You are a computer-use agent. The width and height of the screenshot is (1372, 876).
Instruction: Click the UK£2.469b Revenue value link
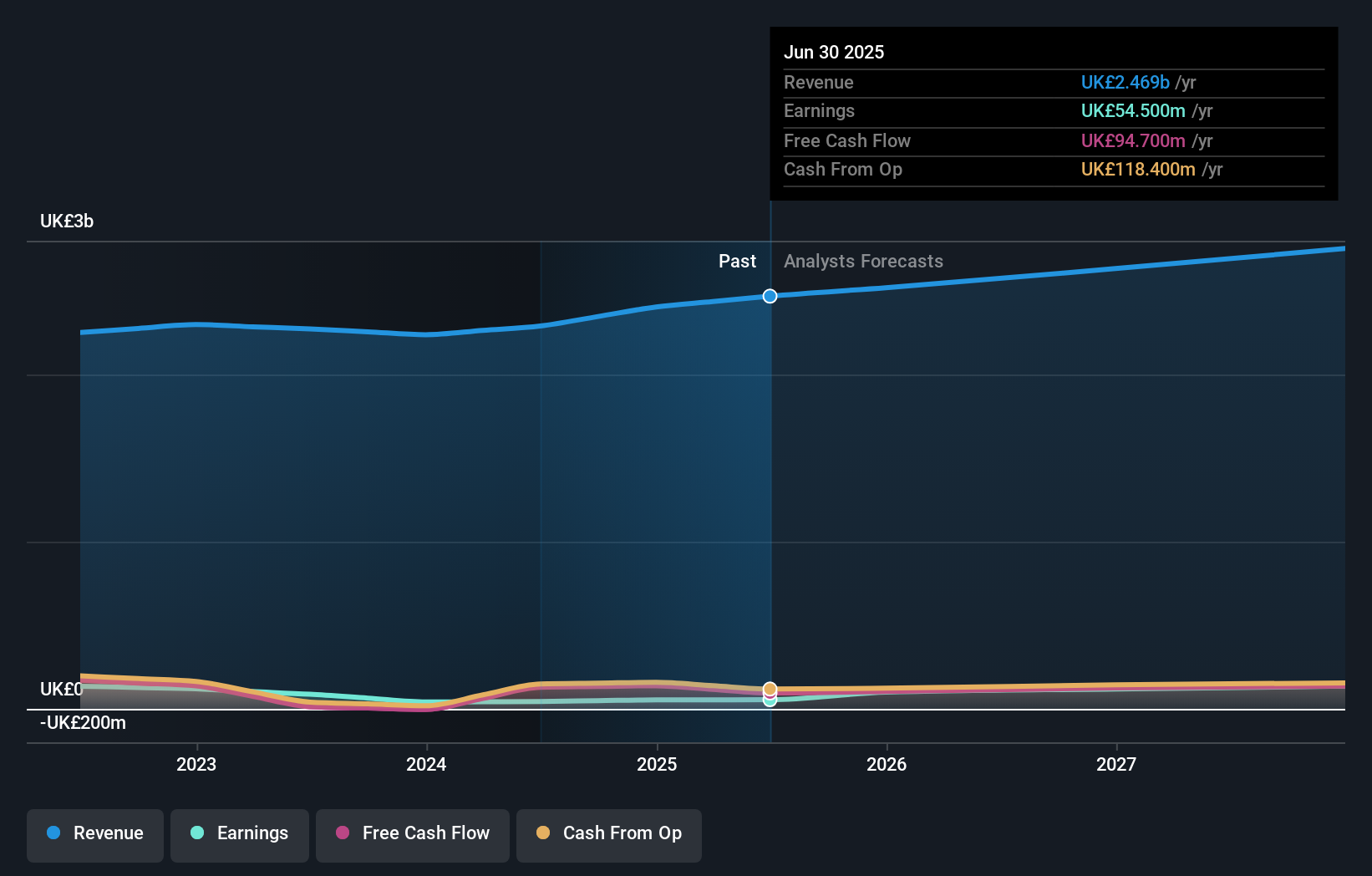[x=1126, y=82]
